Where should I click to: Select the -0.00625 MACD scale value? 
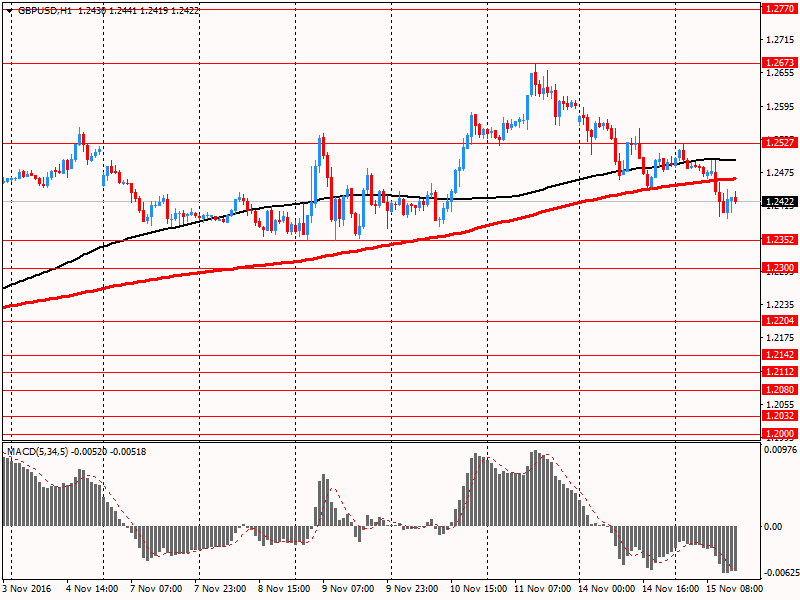780,573
